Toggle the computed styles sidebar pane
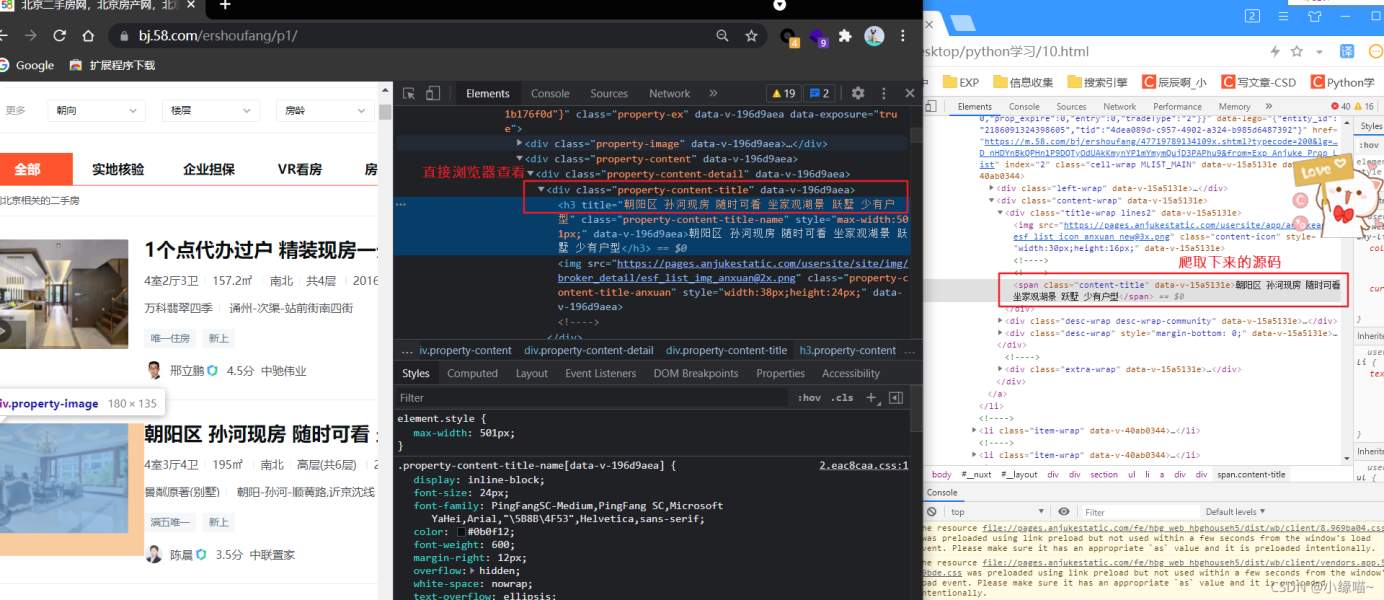The image size is (1384, 600). pyautogui.click(x=896, y=397)
